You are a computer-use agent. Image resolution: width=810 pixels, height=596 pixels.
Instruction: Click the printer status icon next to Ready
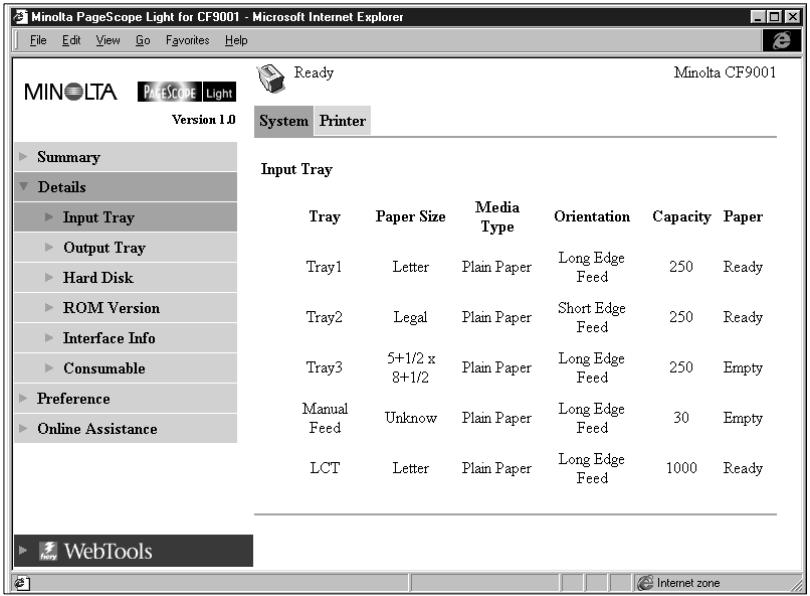pos(271,79)
